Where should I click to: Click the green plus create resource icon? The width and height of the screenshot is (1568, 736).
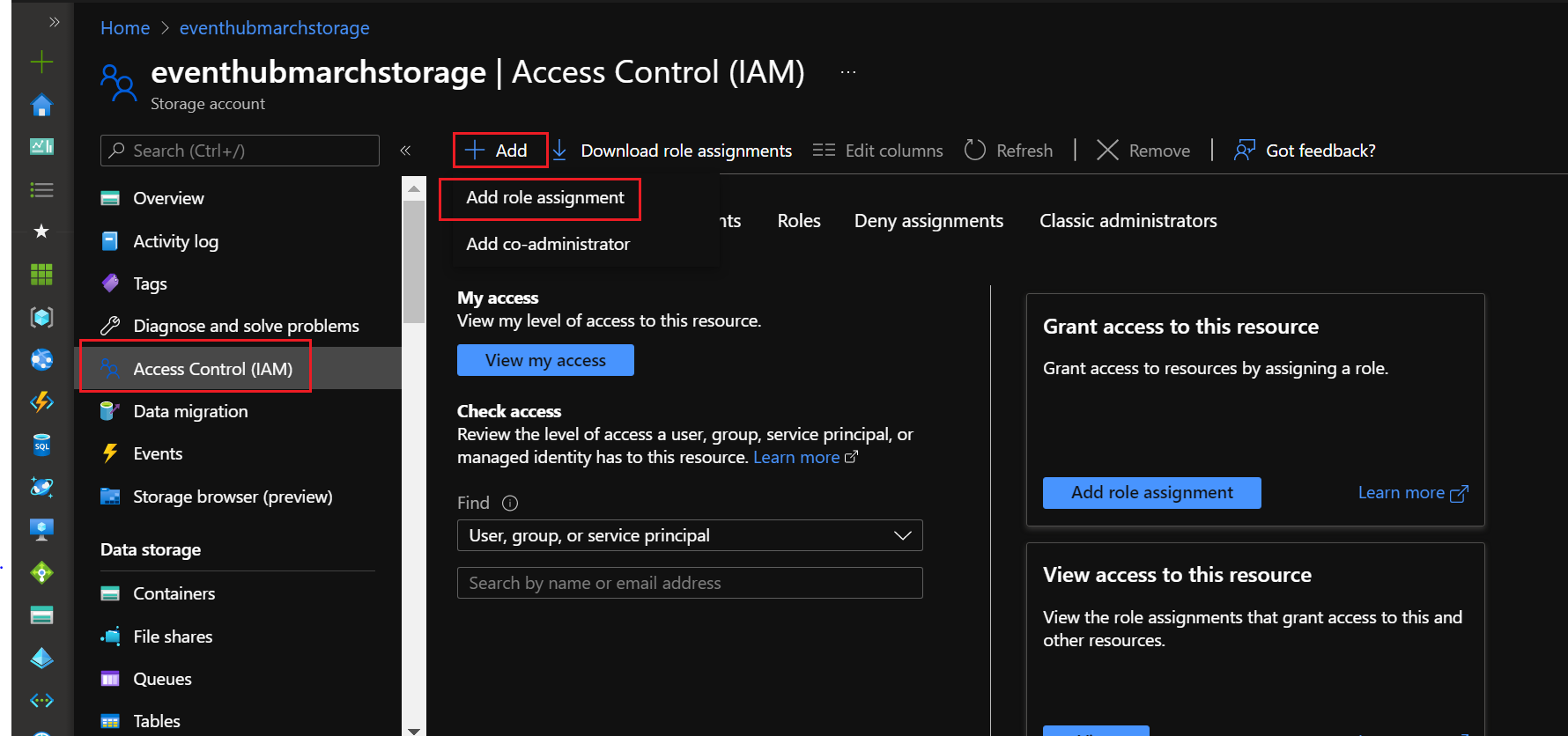tap(41, 62)
